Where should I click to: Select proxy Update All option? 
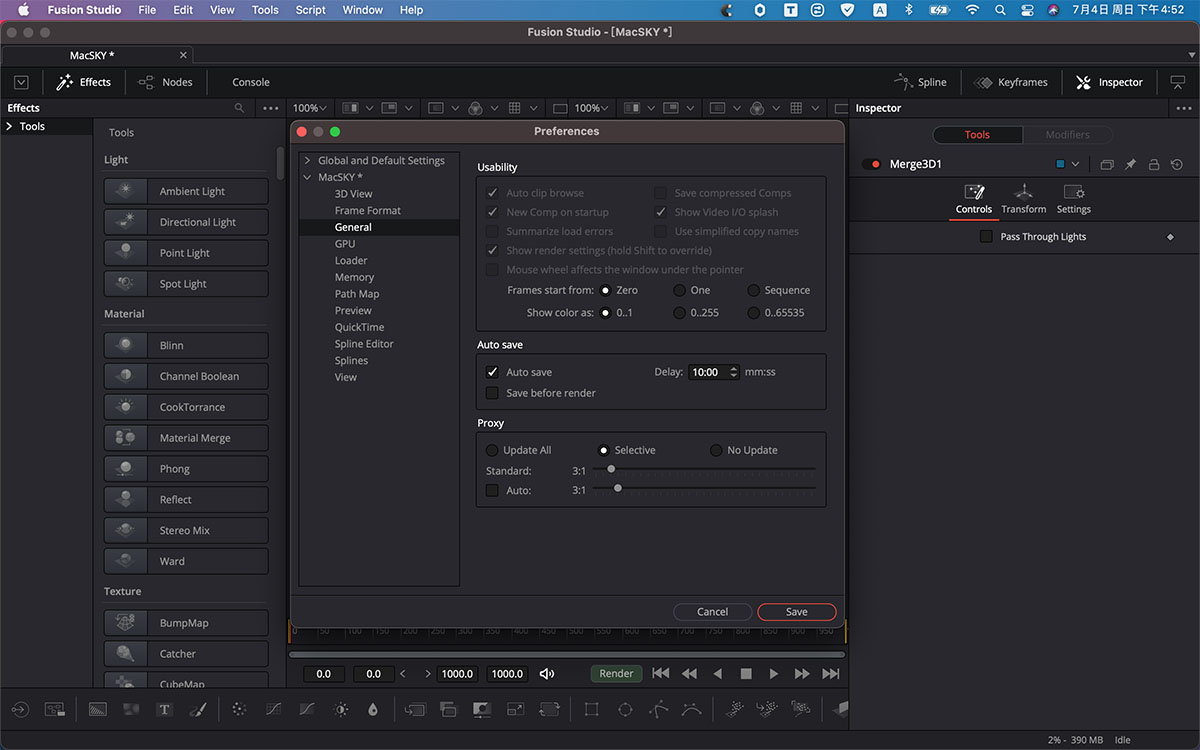click(x=492, y=450)
